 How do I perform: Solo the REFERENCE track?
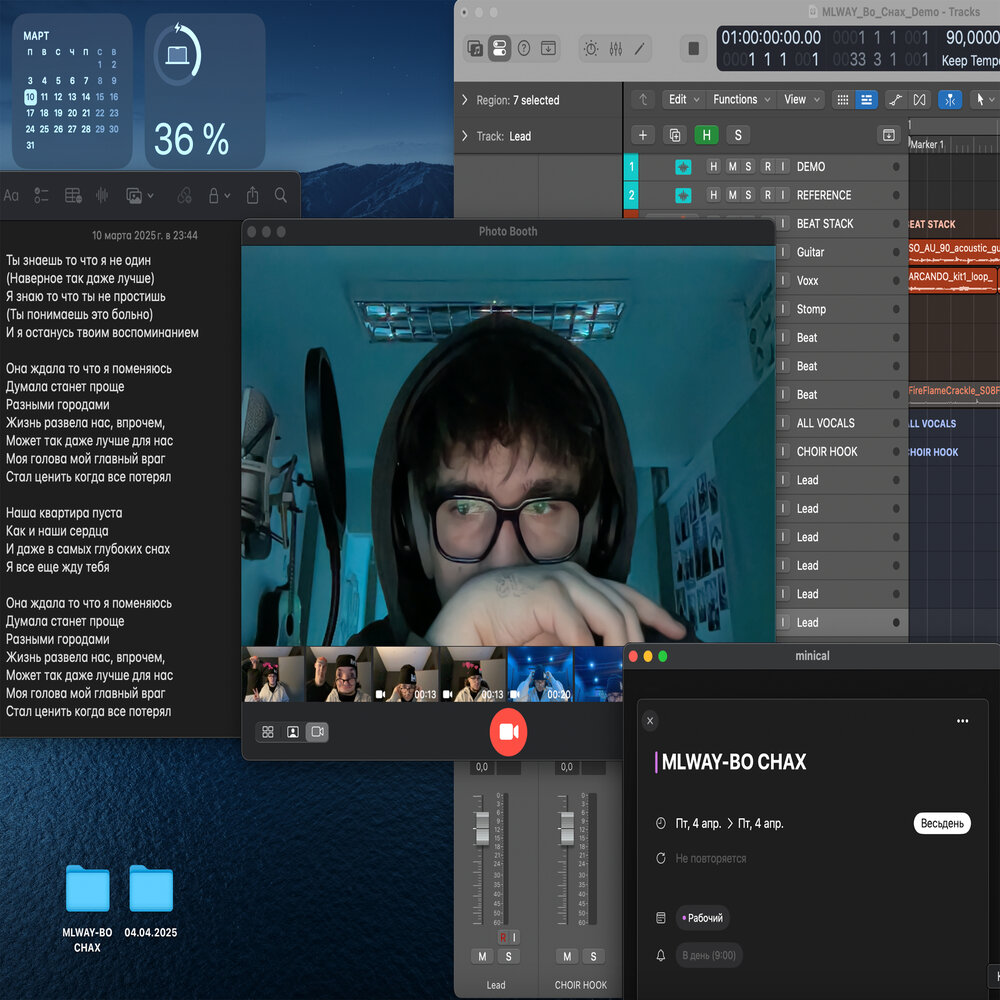coord(748,195)
